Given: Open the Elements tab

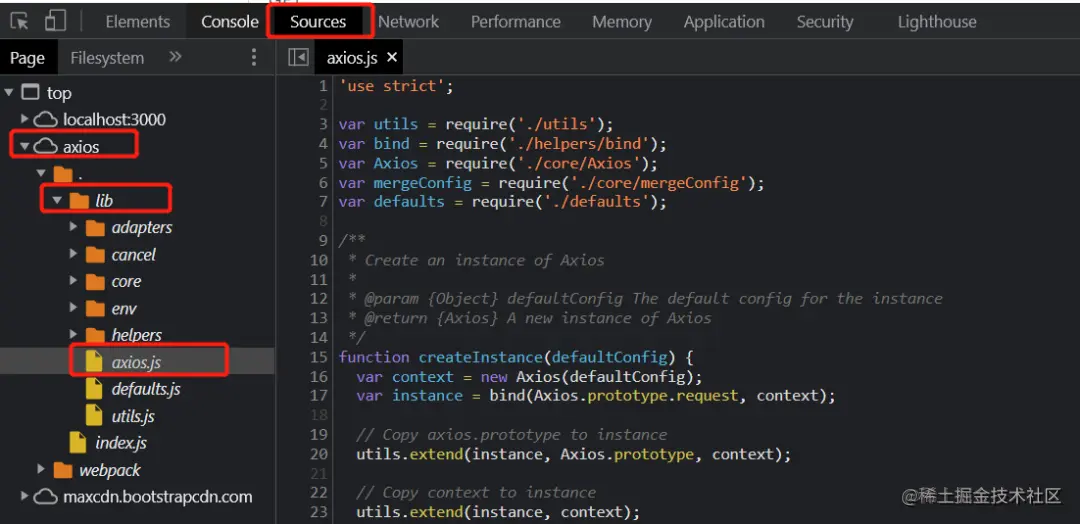Looking at the screenshot, I should [138, 22].
